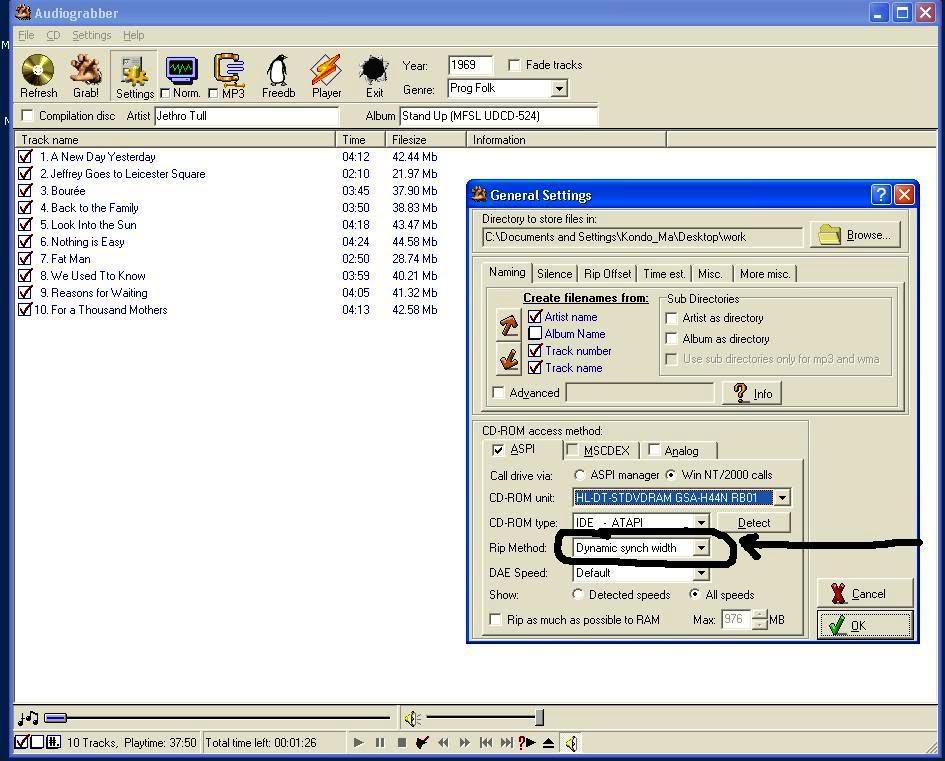Click the guitar icon in player bar
The width and height of the screenshot is (945, 761).
click(x=422, y=742)
